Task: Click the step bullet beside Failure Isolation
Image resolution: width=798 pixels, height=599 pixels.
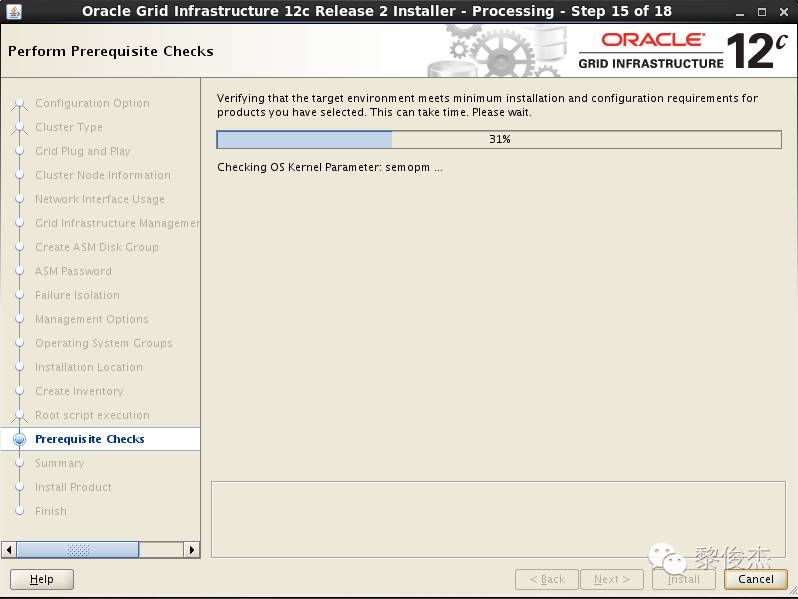Action: point(19,295)
